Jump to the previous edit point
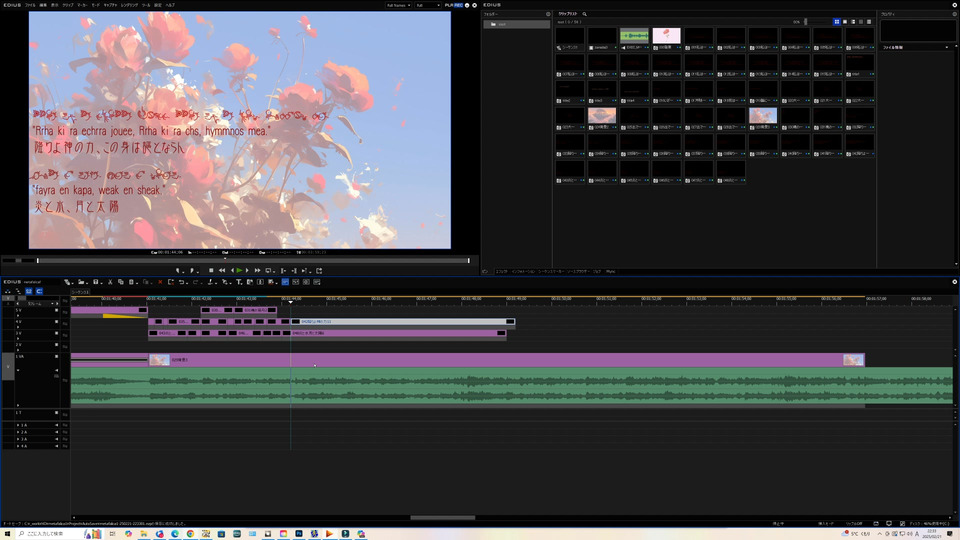The width and height of the screenshot is (960, 540). 283,270
